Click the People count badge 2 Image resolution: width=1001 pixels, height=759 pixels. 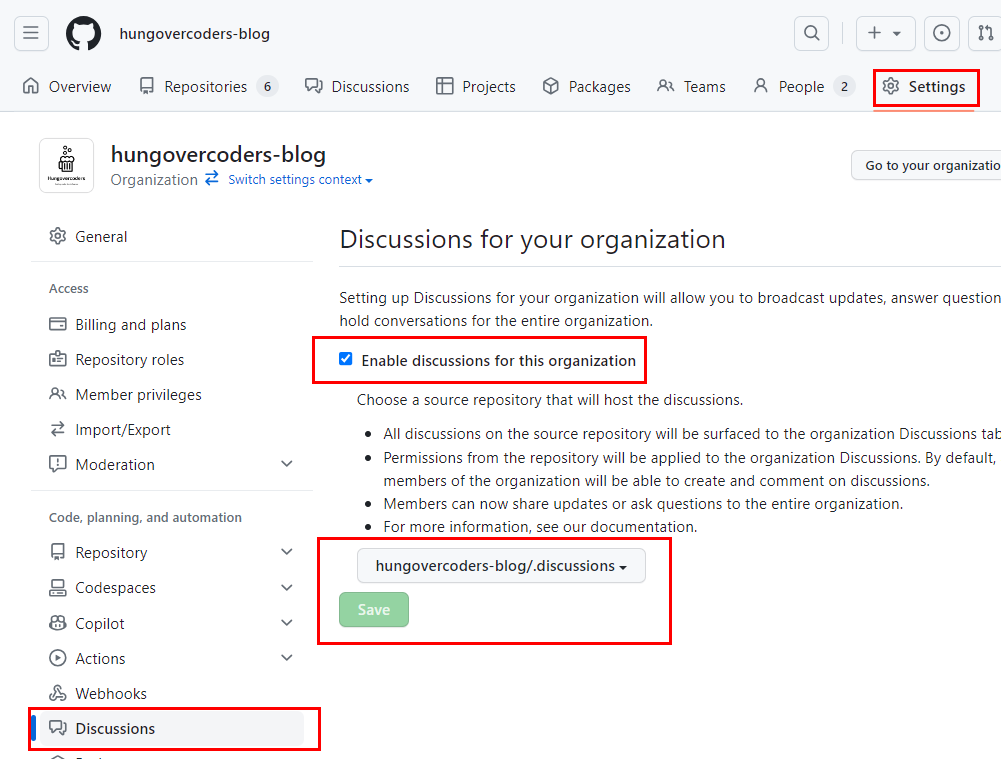point(844,86)
